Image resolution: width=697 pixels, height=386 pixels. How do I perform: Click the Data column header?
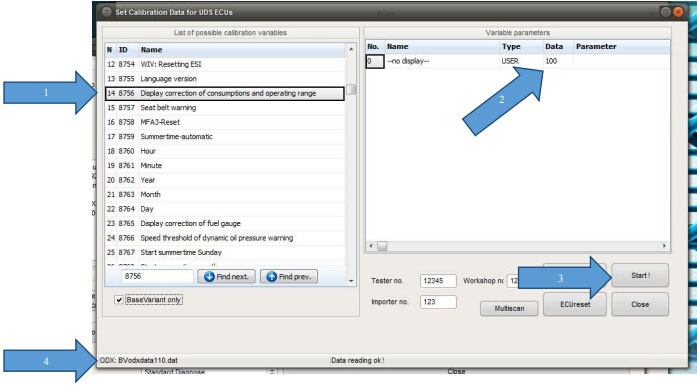point(558,47)
